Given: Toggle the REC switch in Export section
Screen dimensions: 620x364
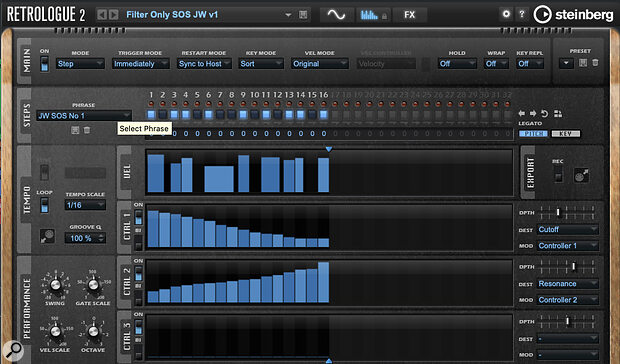Looking at the screenshot, I should (x=558, y=174).
